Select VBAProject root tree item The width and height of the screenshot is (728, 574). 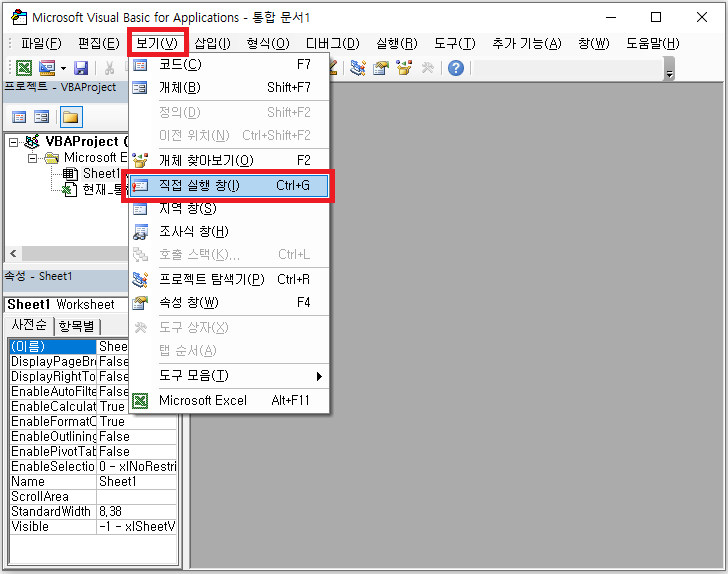point(86,141)
